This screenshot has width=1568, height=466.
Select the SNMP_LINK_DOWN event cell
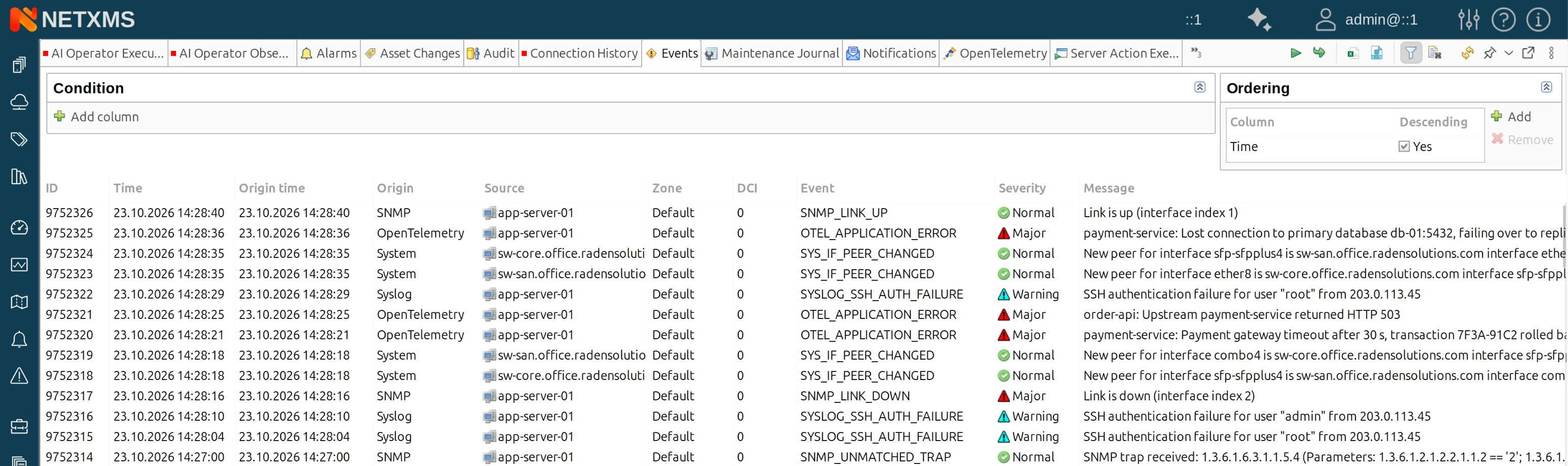855,396
